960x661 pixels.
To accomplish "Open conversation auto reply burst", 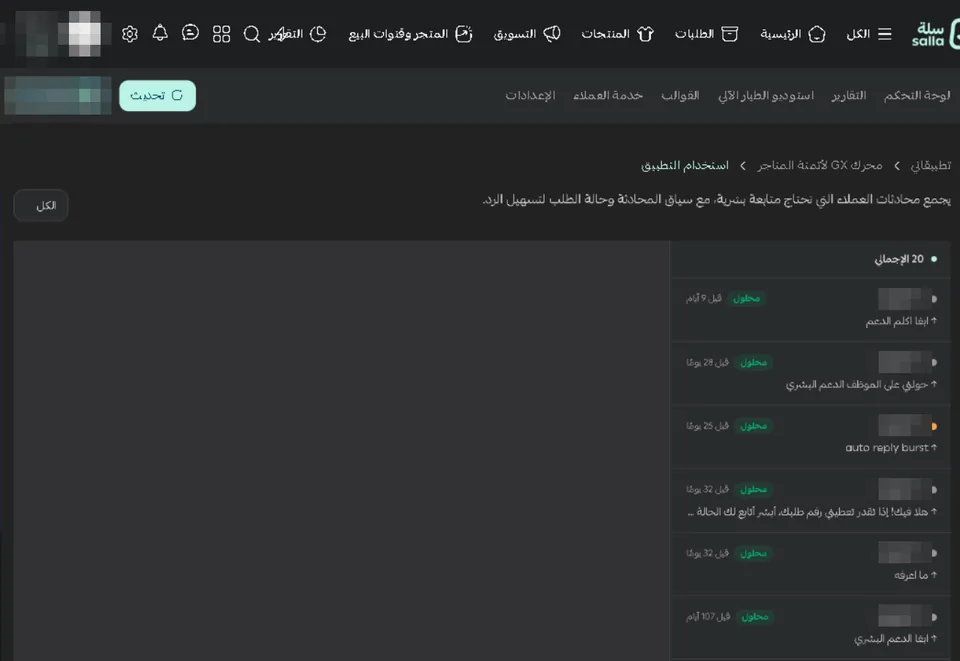I will click(811, 437).
